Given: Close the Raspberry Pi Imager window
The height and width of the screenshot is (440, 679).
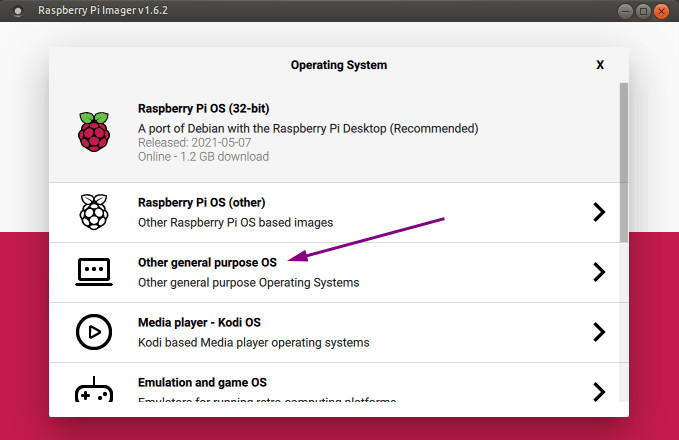Looking at the screenshot, I should (x=662, y=10).
